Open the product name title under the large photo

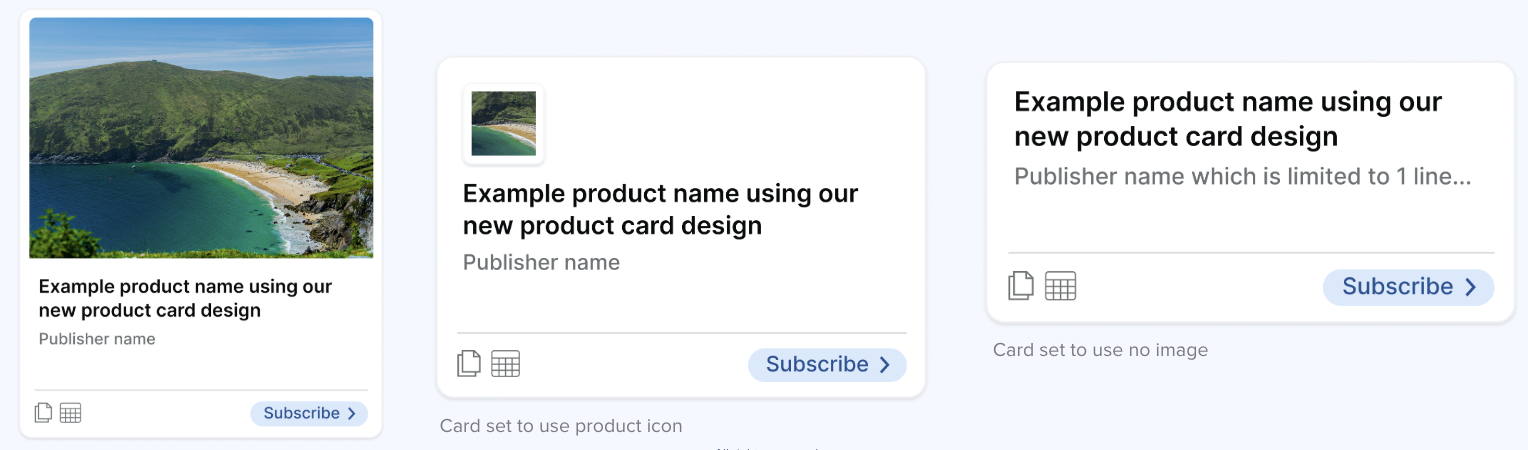coord(185,298)
